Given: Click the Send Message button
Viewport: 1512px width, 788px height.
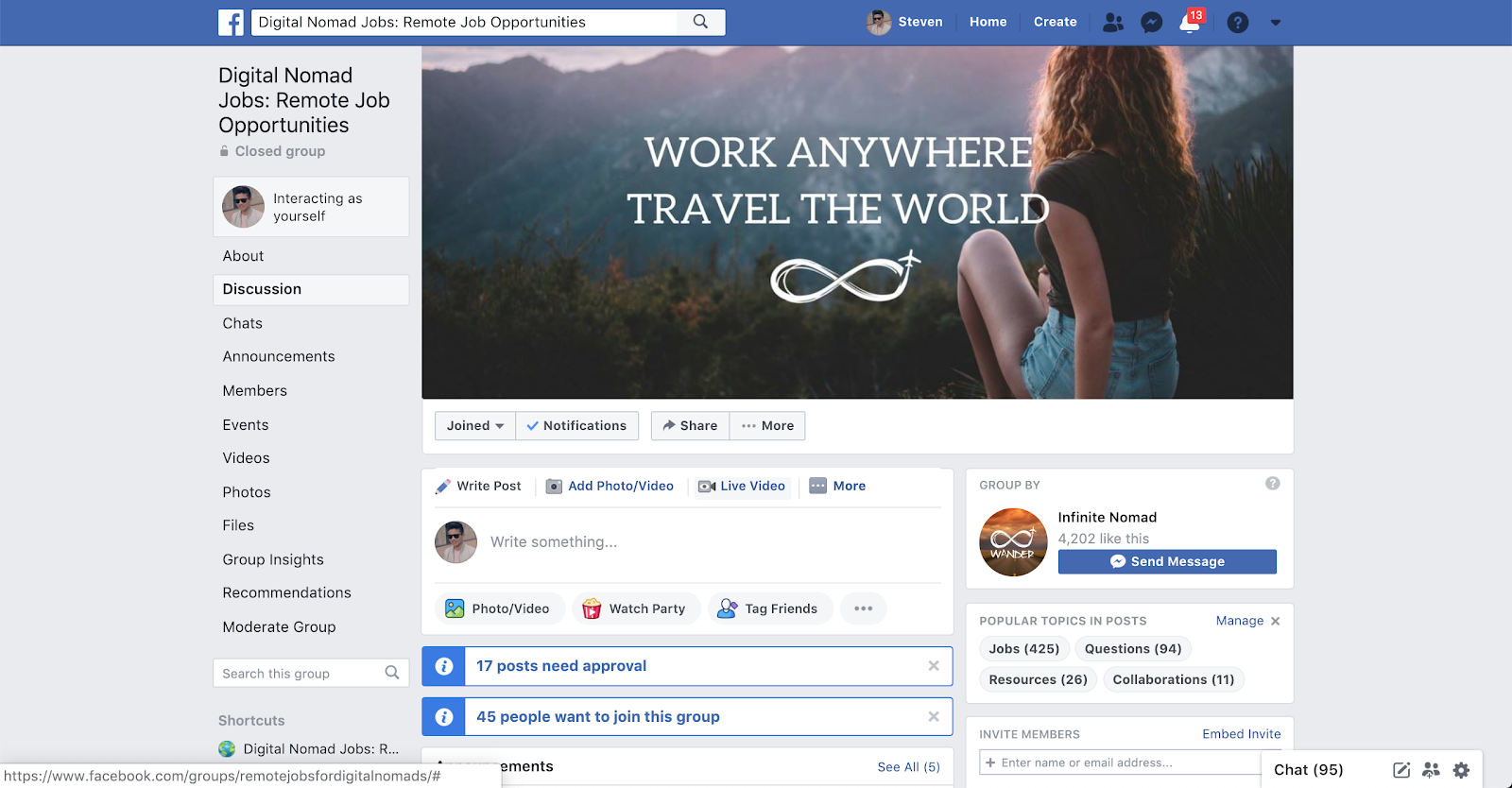Looking at the screenshot, I should point(1167,561).
